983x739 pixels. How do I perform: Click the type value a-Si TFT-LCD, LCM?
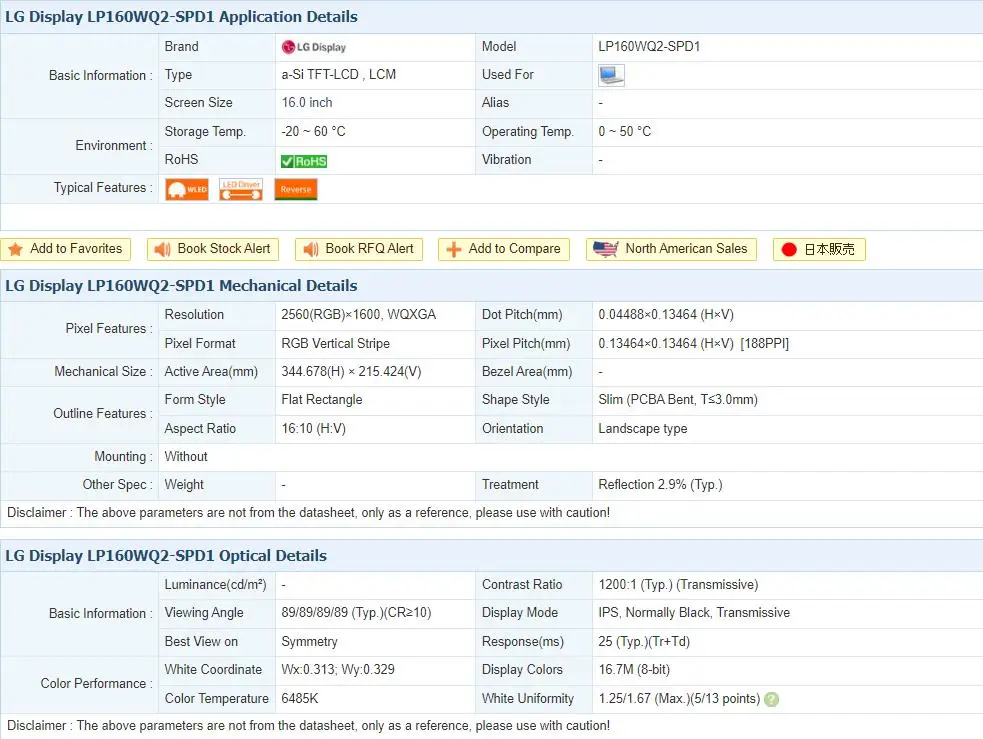pyautogui.click(x=339, y=75)
